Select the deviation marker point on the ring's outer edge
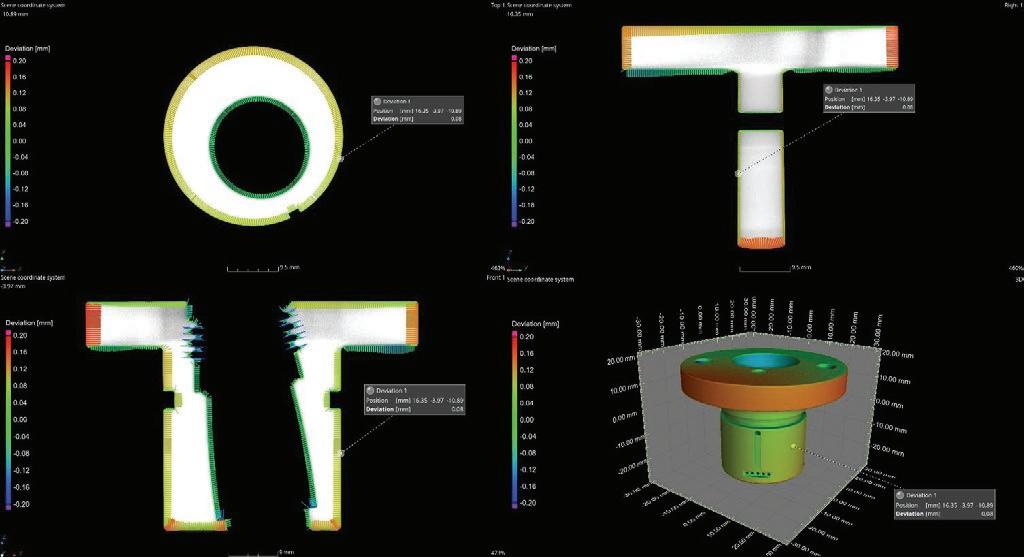Image resolution: width=1024 pixels, height=557 pixels. point(340,159)
